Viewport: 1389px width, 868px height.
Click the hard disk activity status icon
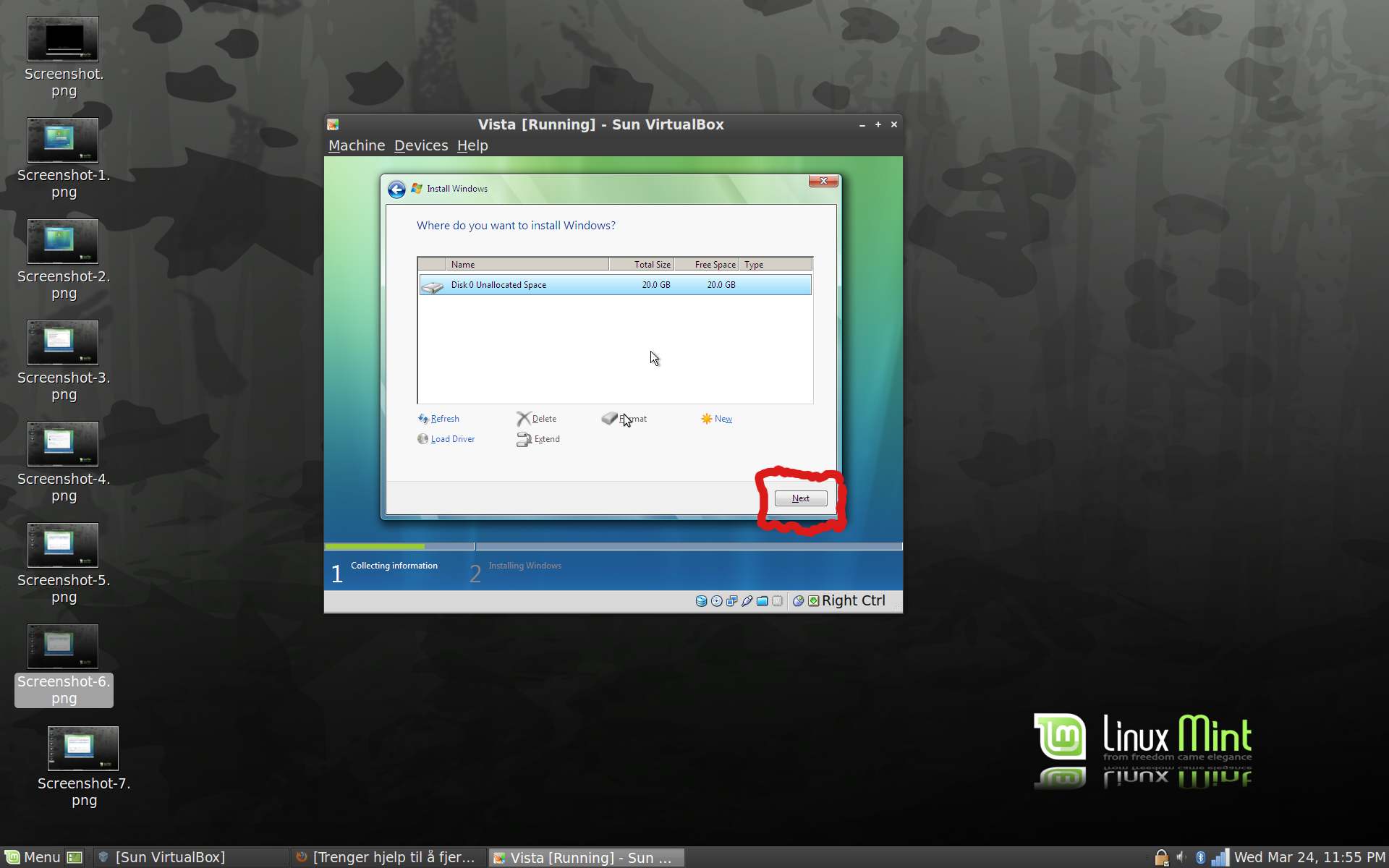pyautogui.click(x=701, y=601)
